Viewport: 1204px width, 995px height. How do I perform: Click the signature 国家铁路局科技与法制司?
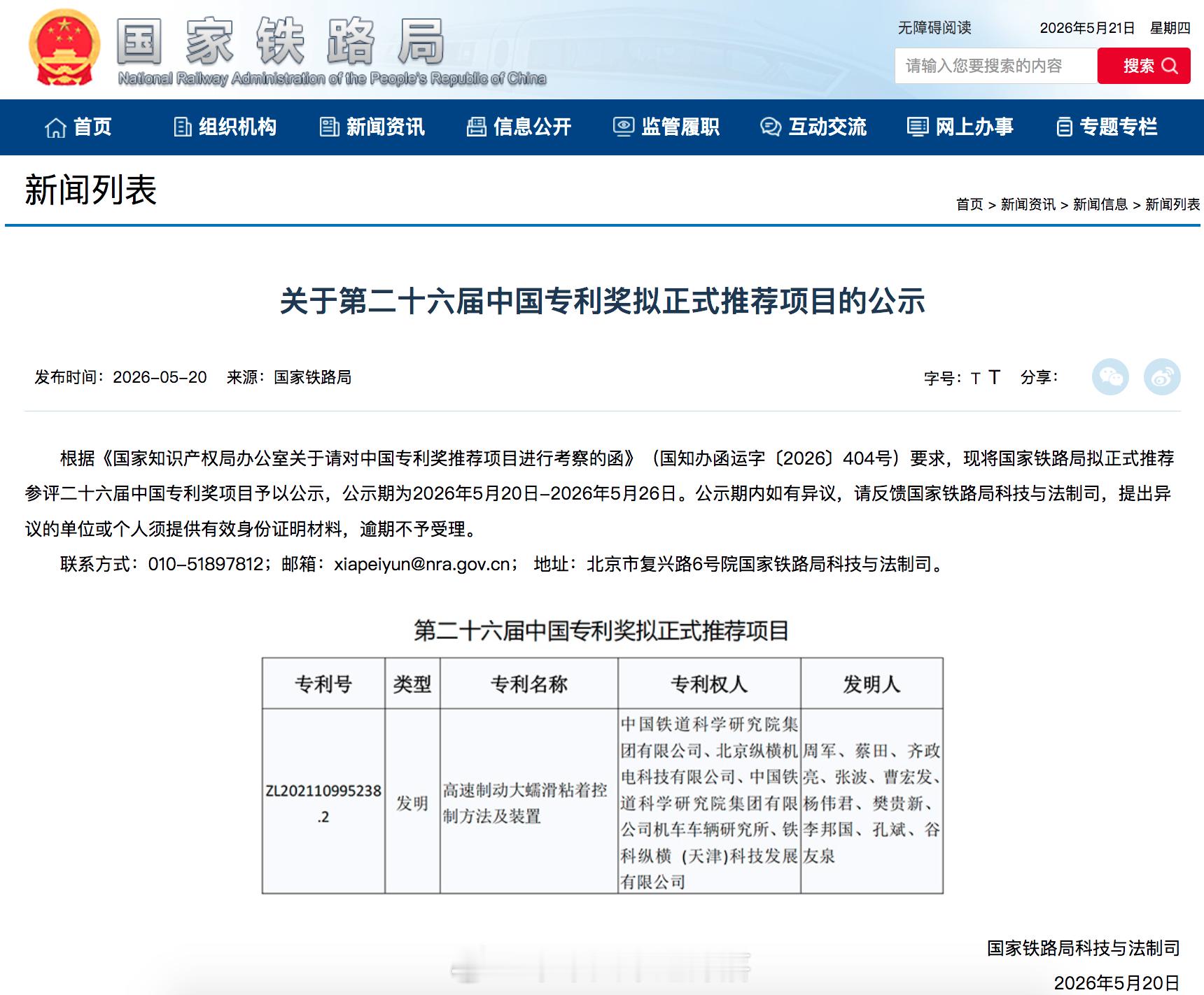coord(1083,948)
